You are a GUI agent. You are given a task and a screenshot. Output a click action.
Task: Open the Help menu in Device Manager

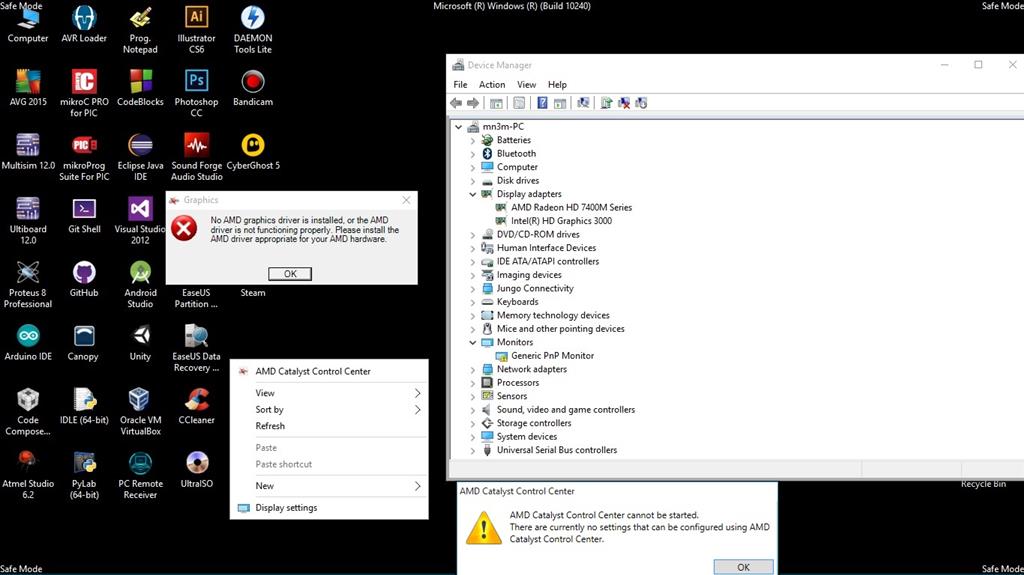(x=557, y=84)
